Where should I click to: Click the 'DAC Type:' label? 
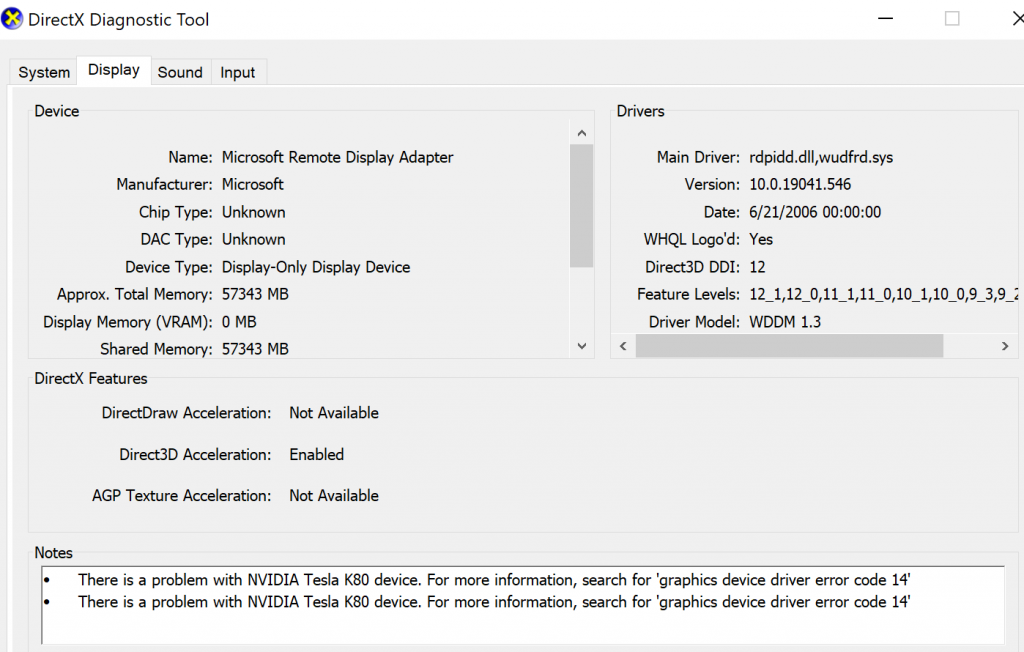point(176,240)
